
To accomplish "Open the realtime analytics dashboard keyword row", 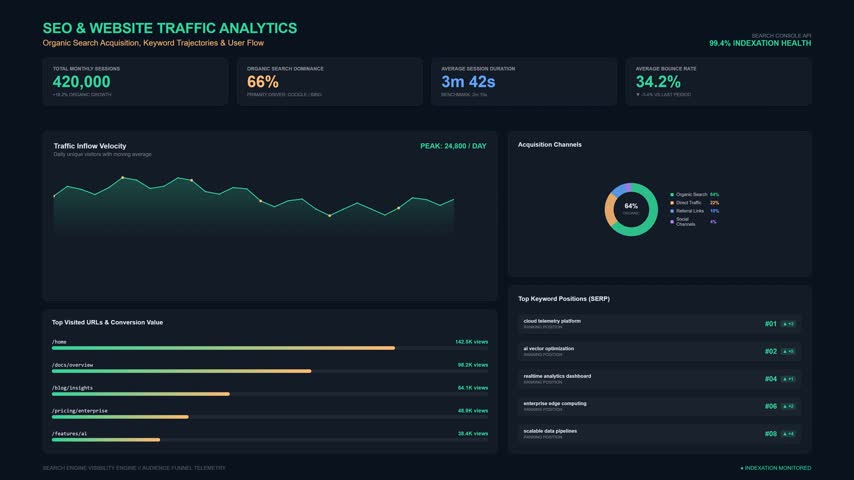I will [660, 379].
